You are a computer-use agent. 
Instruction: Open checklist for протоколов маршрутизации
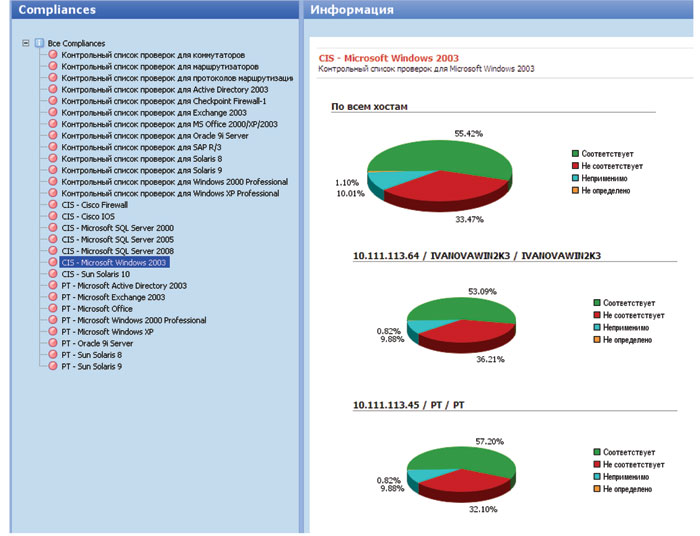coord(177,78)
